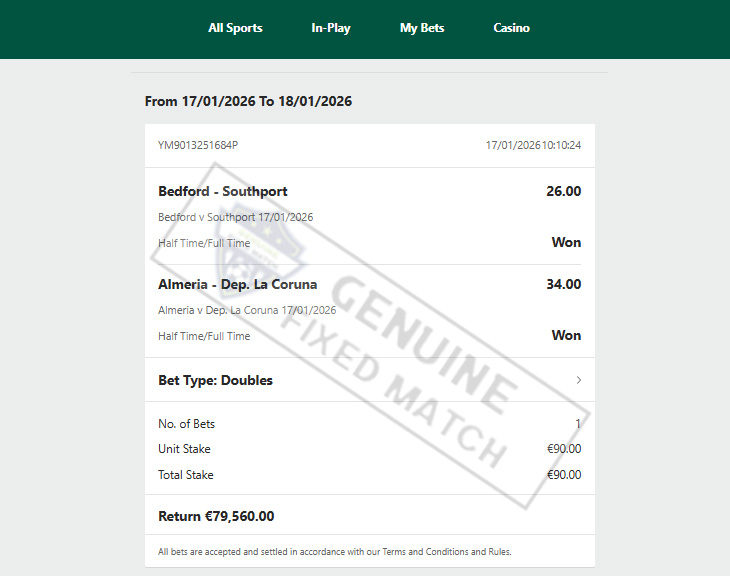Click the Won status for Bedford match
This screenshot has height=576, width=730.
coord(566,242)
